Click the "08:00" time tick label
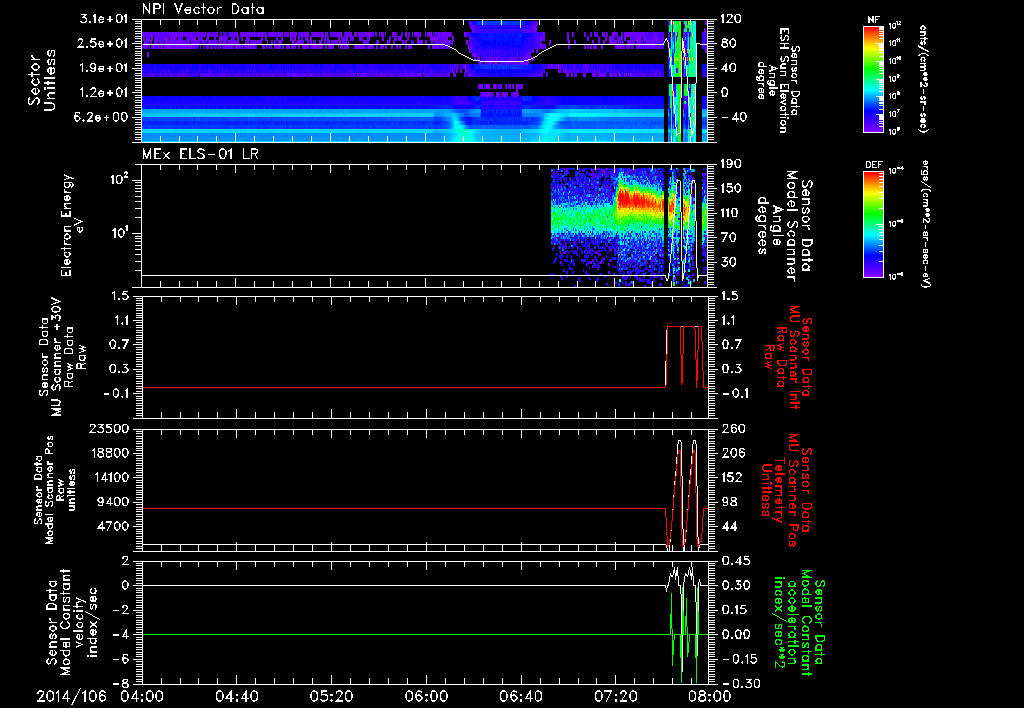 pyautogui.click(x=709, y=696)
